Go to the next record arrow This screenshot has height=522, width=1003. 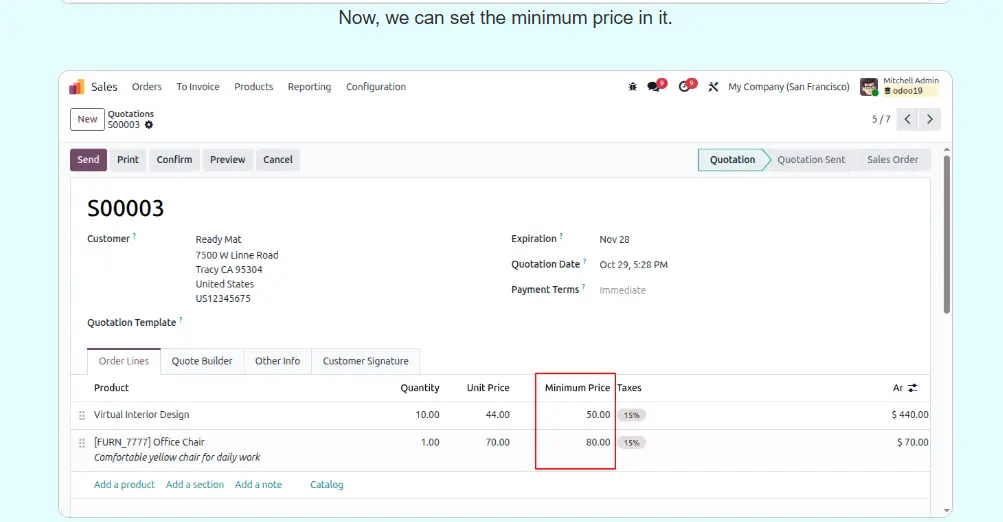point(930,119)
